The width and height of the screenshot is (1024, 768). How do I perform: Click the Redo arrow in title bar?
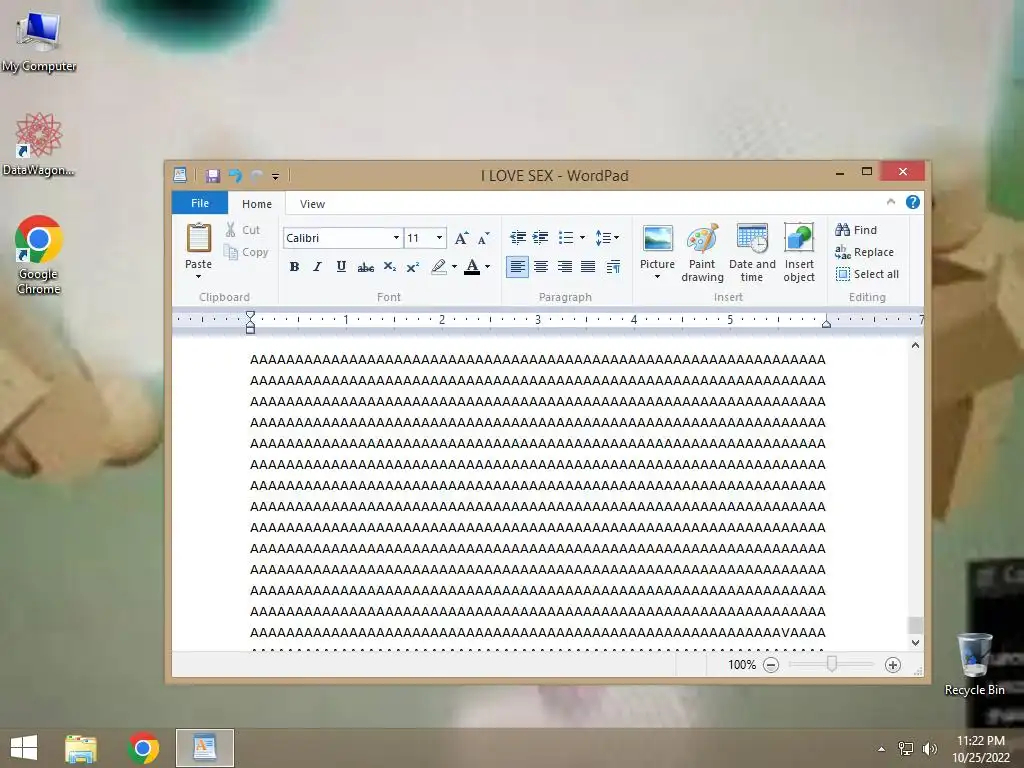pos(257,176)
